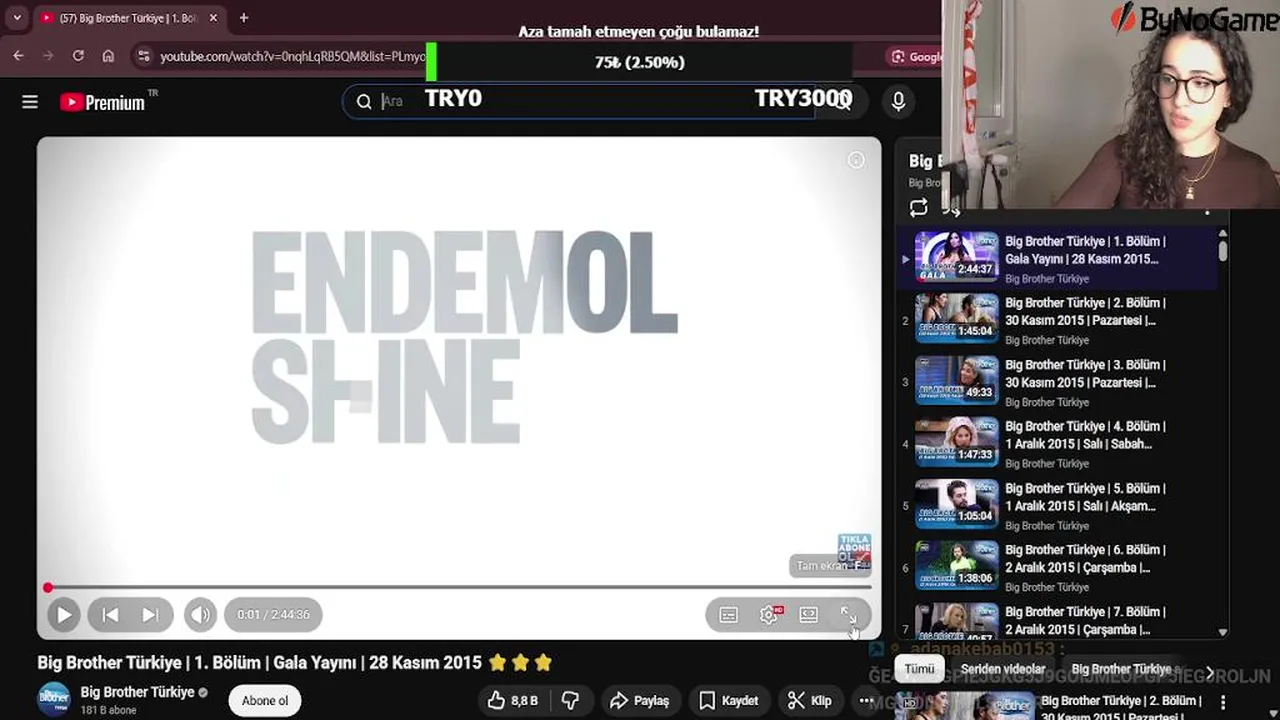
Task: Show more filter chips with arrow
Action: click(x=1210, y=672)
